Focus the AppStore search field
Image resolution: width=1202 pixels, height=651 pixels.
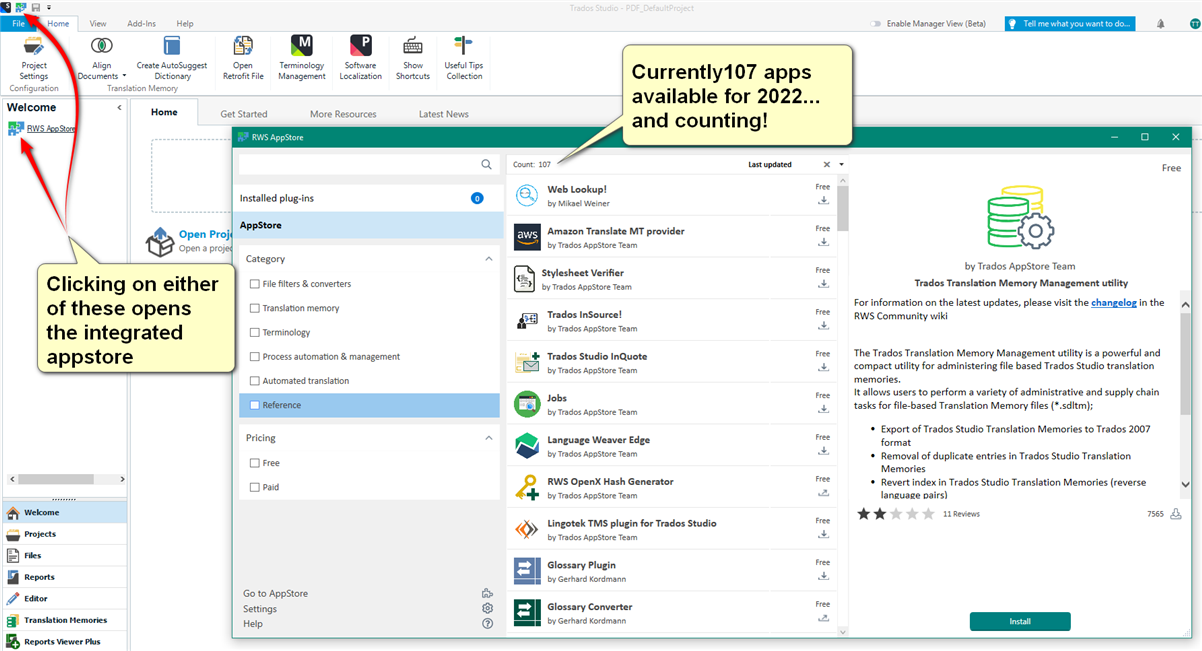click(359, 164)
